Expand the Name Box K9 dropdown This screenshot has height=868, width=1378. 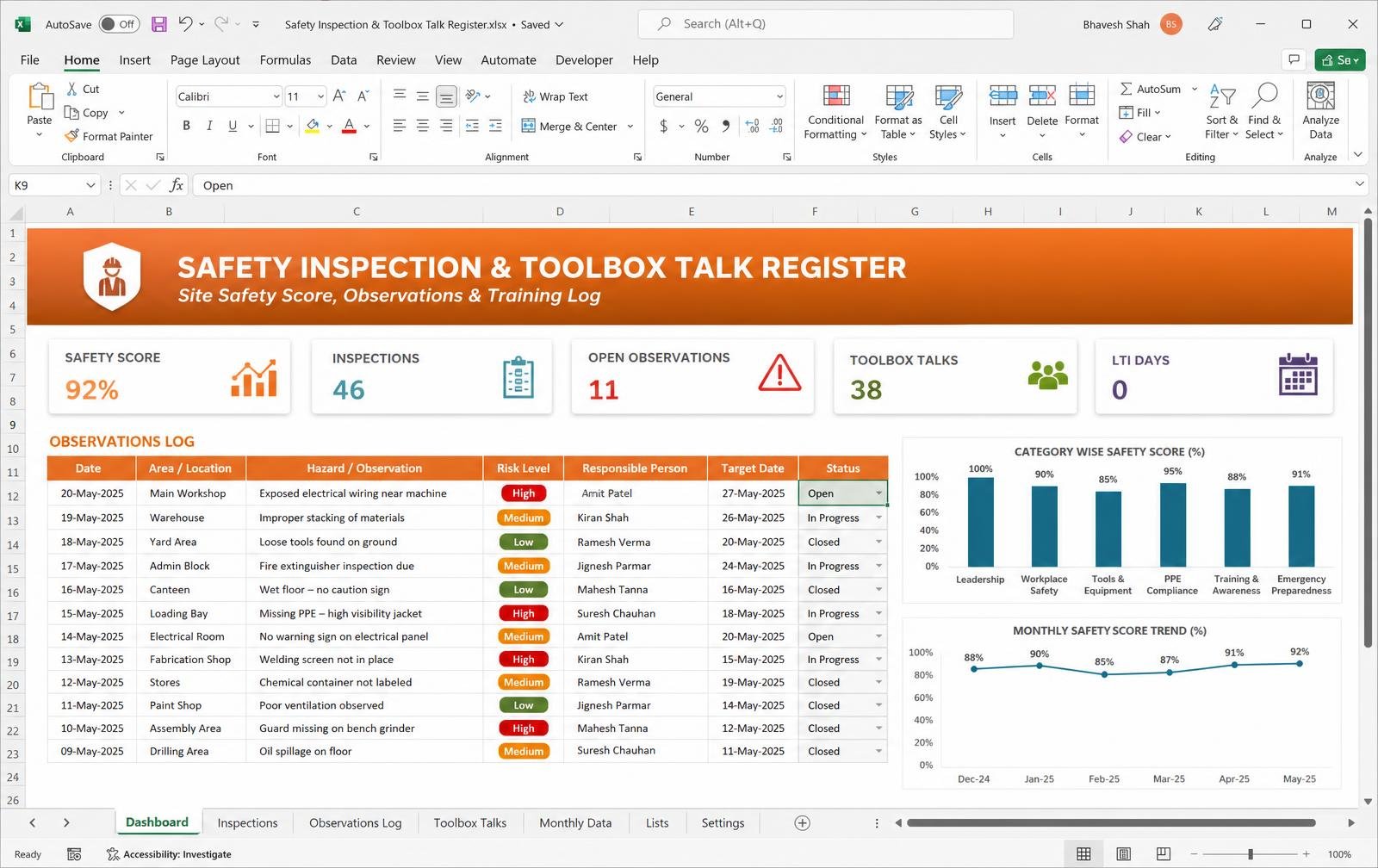[x=90, y=185]
